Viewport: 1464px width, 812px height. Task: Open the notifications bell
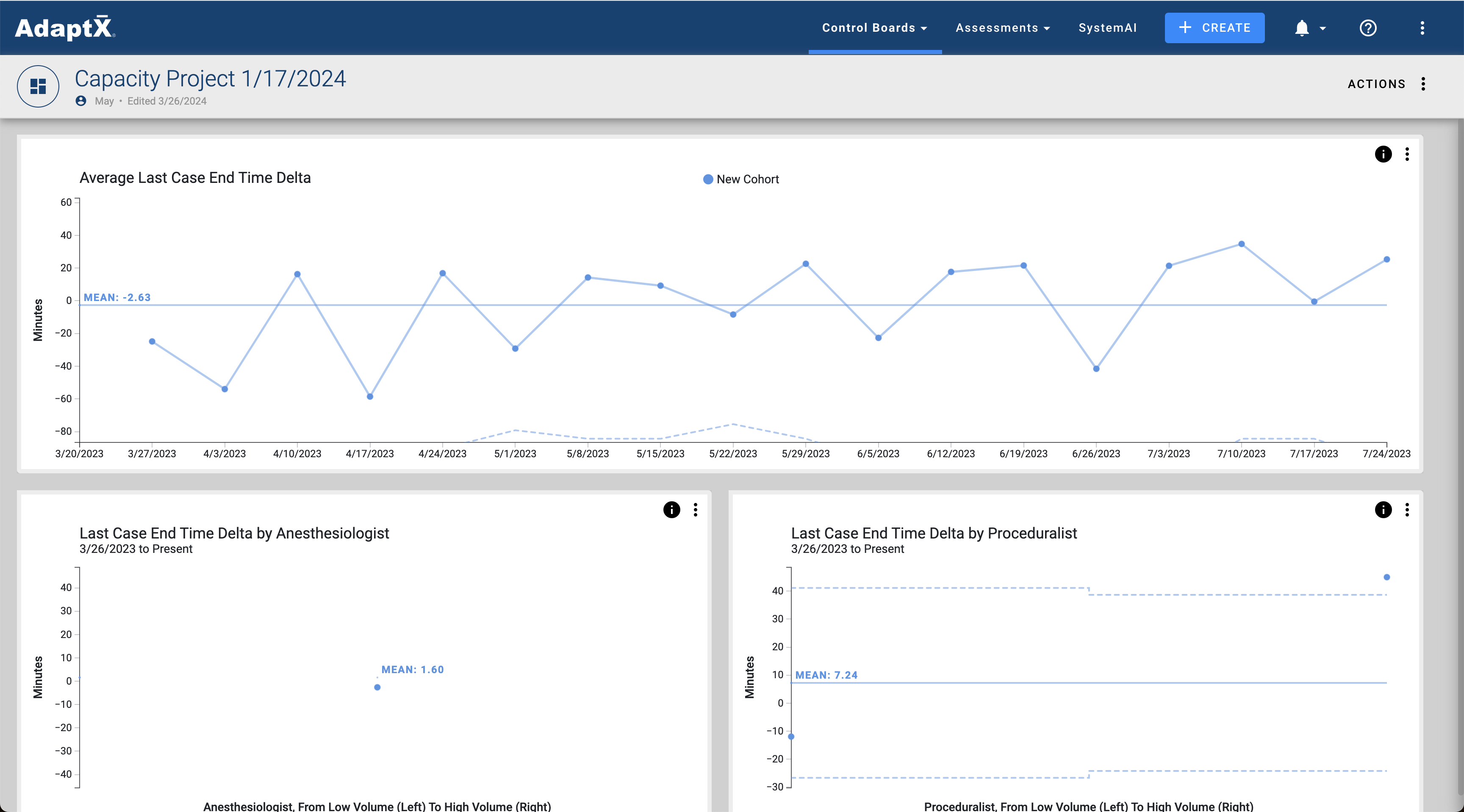pyautogui.click(x=1301, y=28)
